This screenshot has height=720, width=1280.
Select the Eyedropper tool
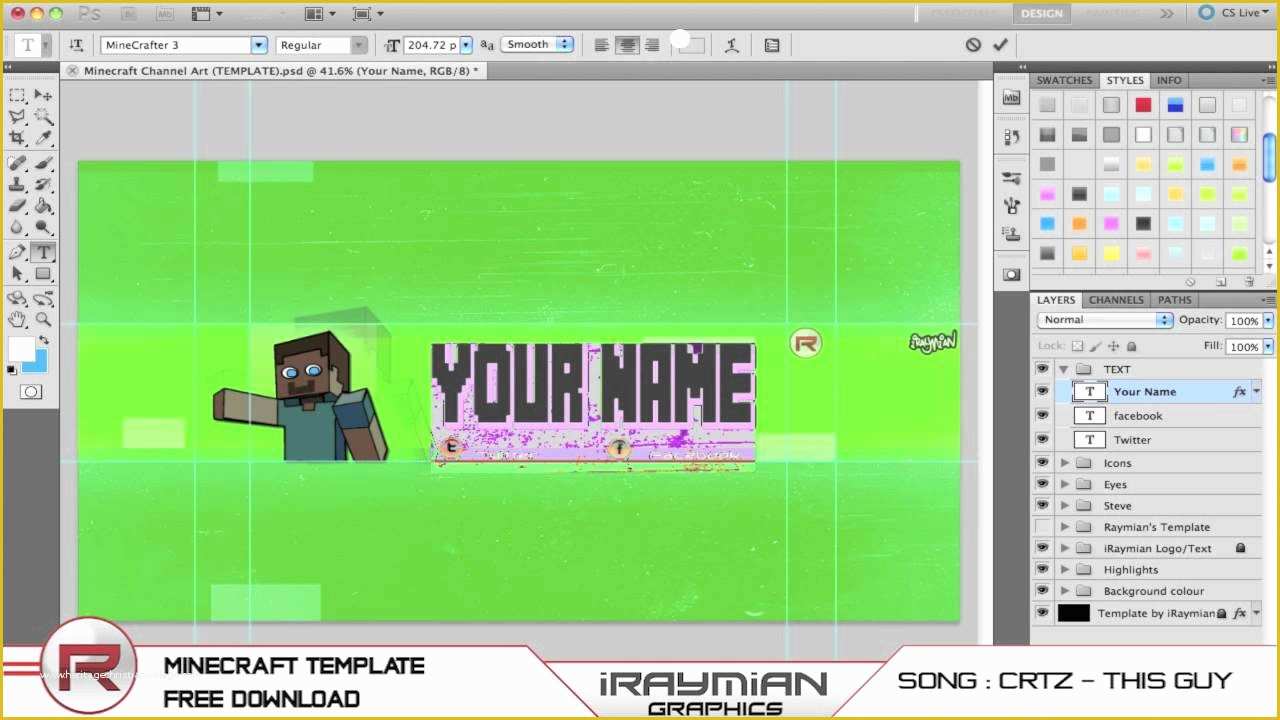pyautogui.click(x=43, y=138)
